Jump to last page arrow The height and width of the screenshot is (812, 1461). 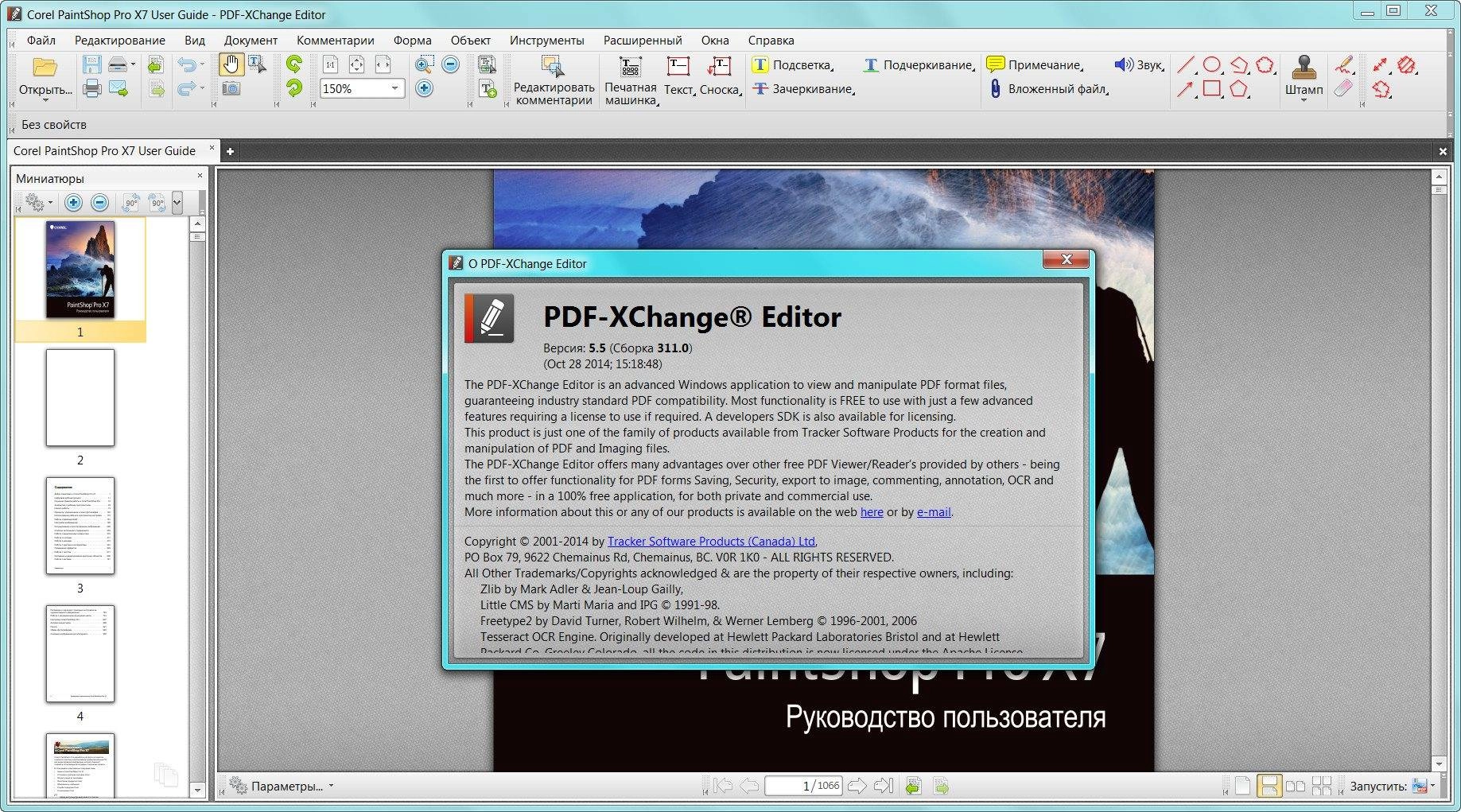[884, 786]
